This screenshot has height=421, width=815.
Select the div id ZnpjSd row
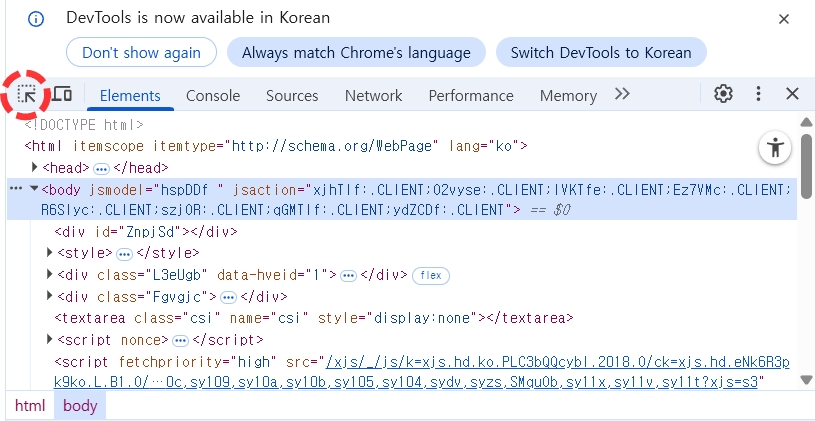pyautogui.click(x=146, y=231)
